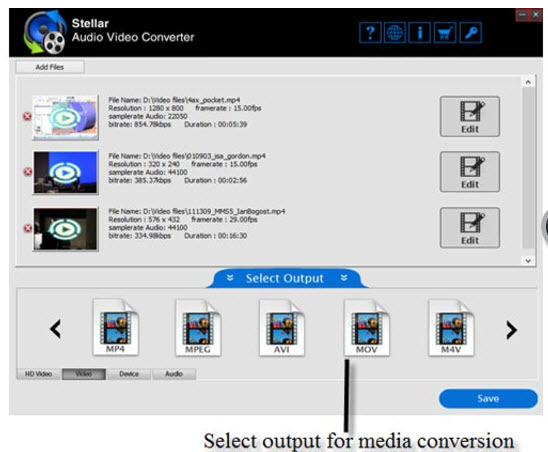Remove 4ax_pocket.mp4 with red X

27,116
